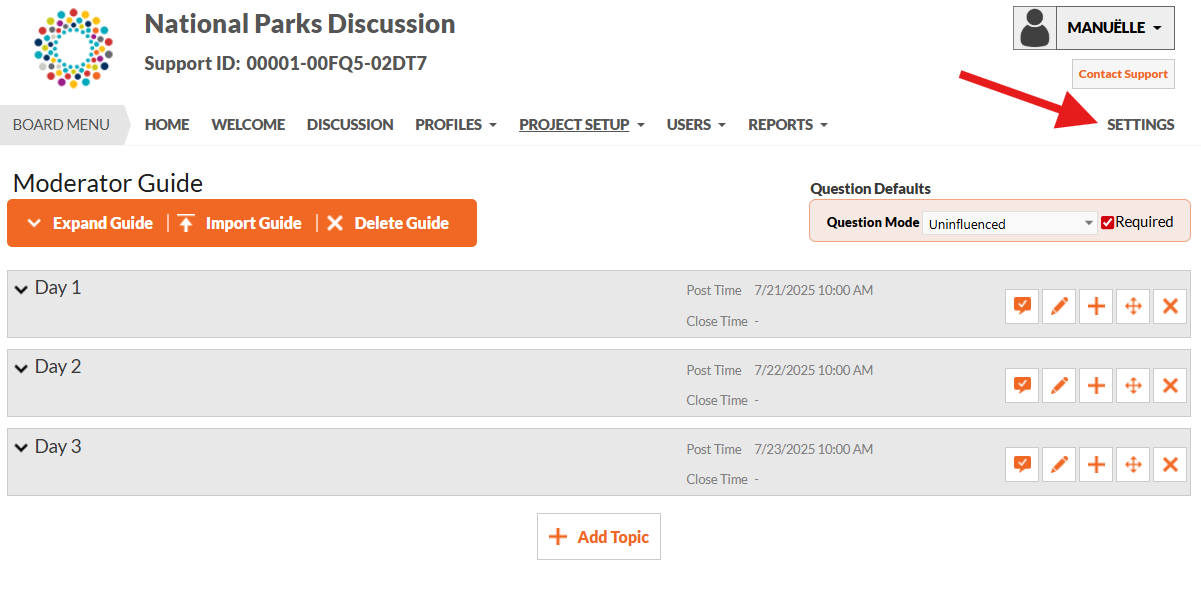Expand the Day 1 topic chevron
Image resolution: width=1201 pixels, height=595 pixels.
(21, 289)
